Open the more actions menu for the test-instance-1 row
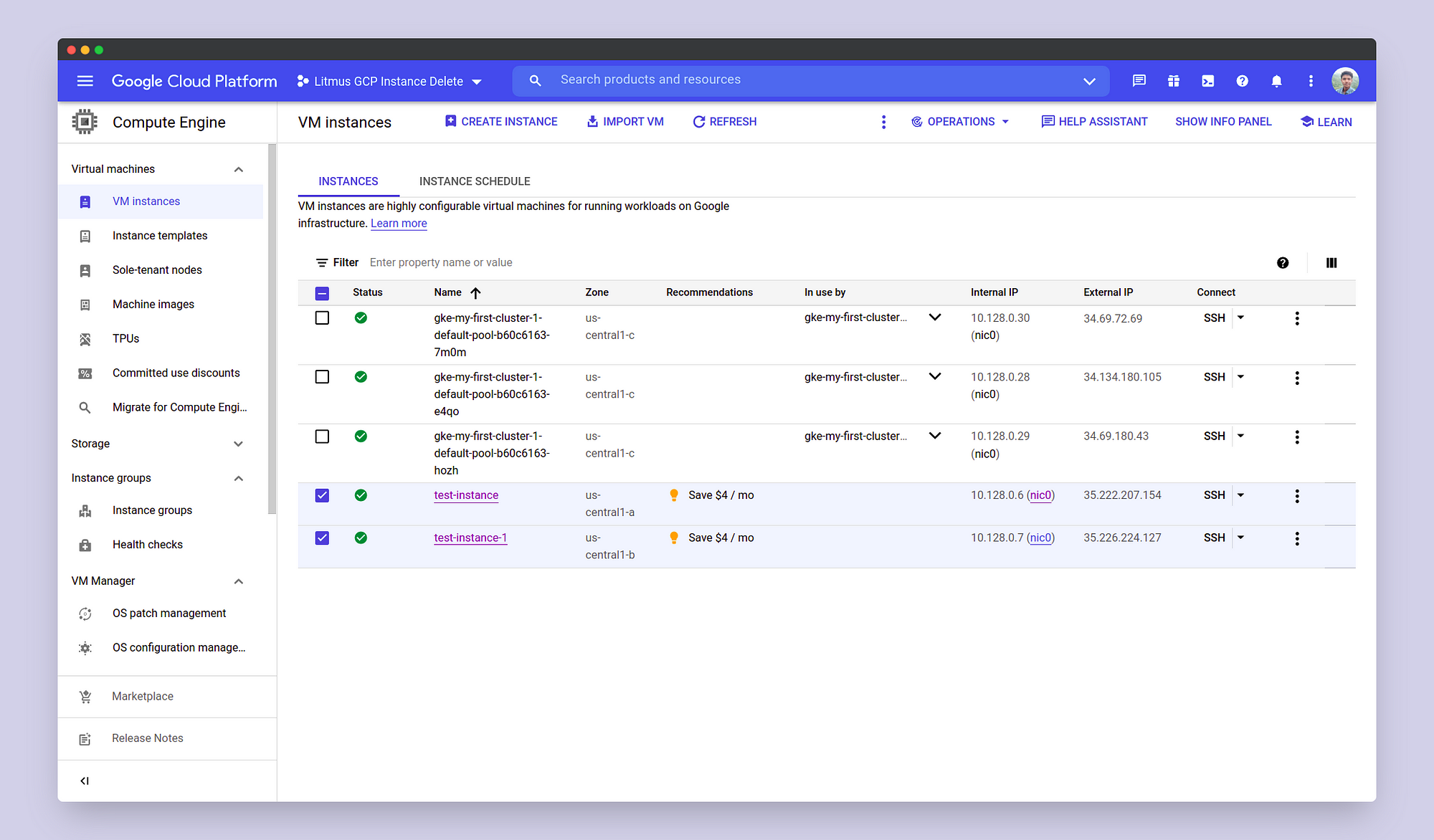Image resolution: width=1434 pixels, height=840 pixels. click(1297, 539)
